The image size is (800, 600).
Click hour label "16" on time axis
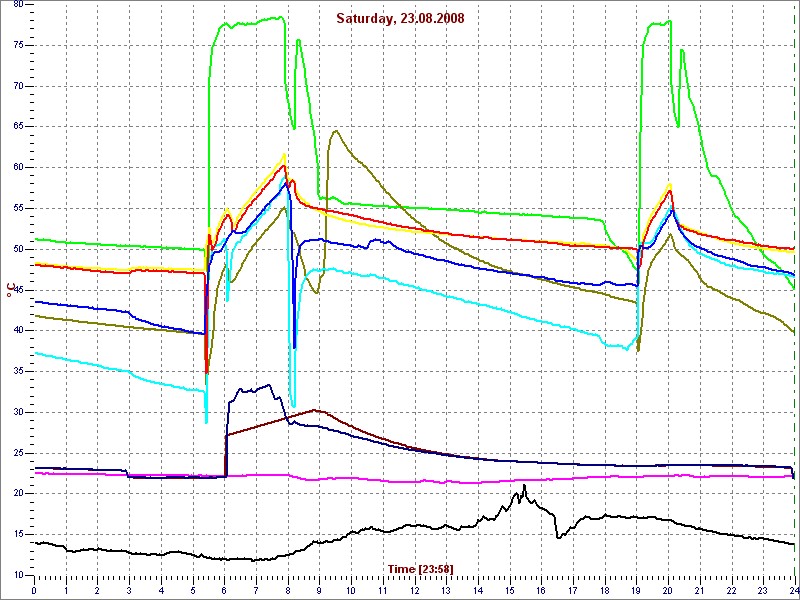541,589
